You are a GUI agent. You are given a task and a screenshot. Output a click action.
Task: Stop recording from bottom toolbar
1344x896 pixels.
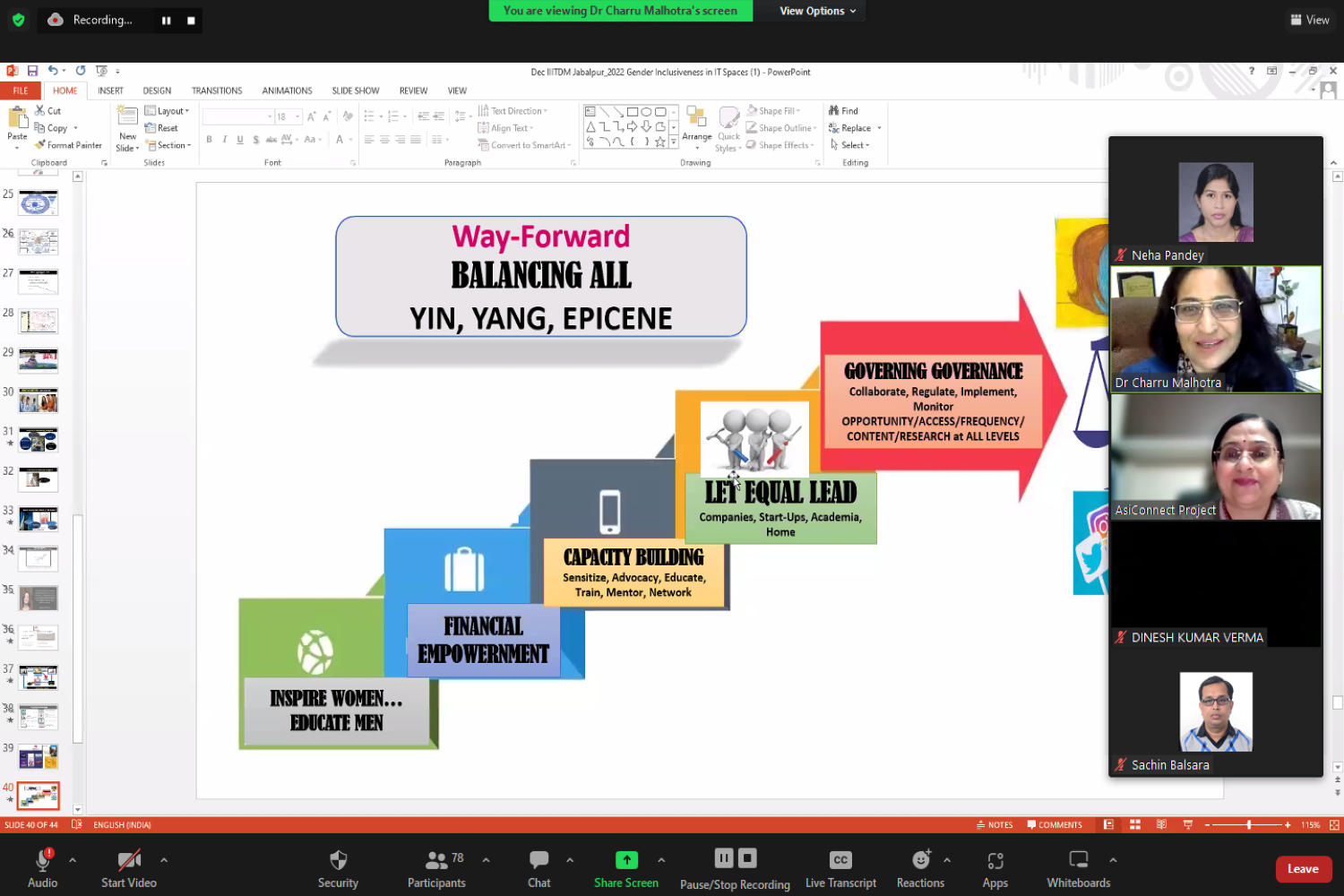[x=748, y=858]
